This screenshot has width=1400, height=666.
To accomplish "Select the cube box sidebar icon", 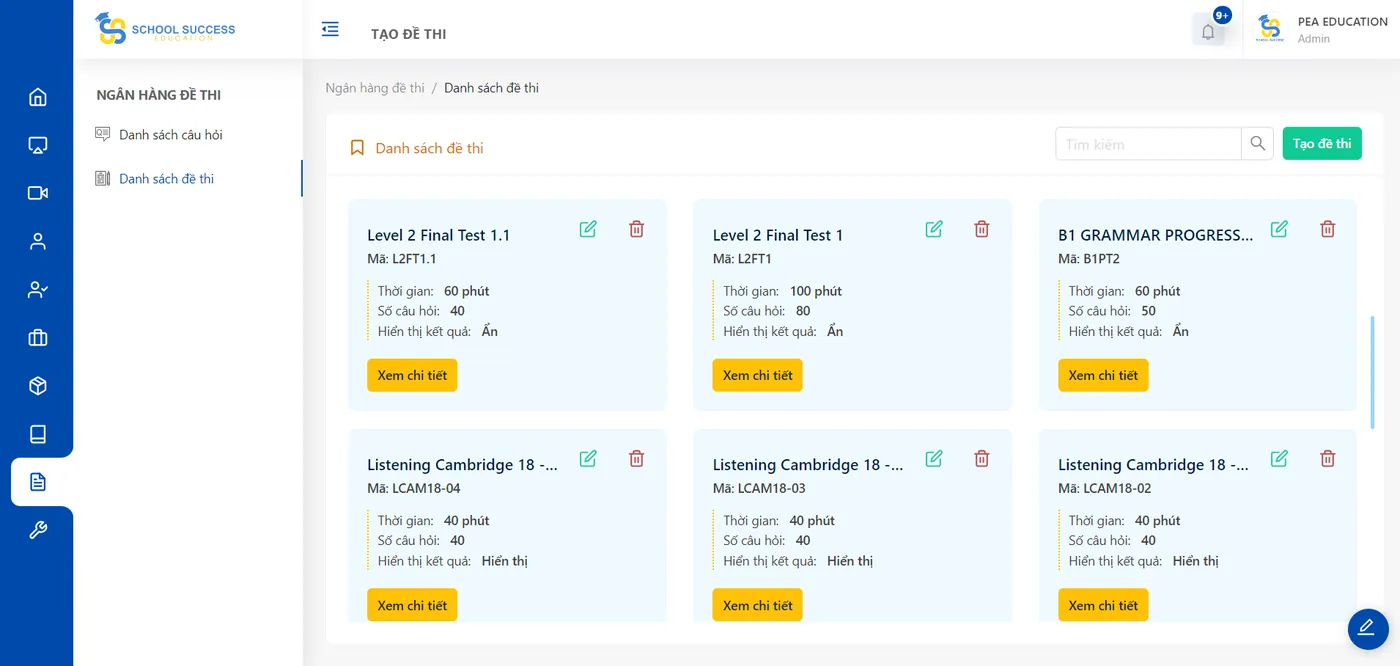I will tap(38, 386).
